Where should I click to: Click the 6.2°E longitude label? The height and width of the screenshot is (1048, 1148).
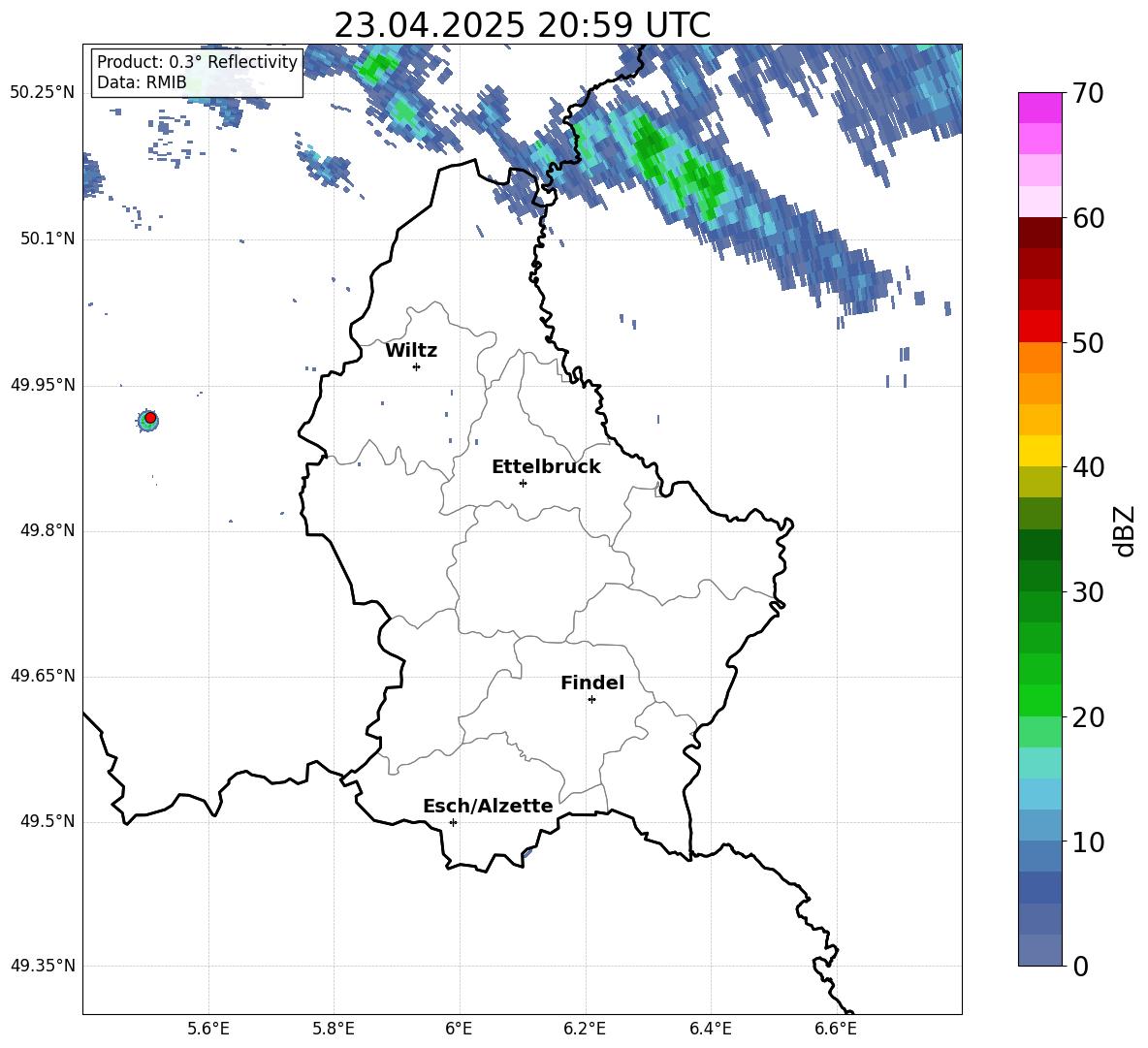(585, 1029)
